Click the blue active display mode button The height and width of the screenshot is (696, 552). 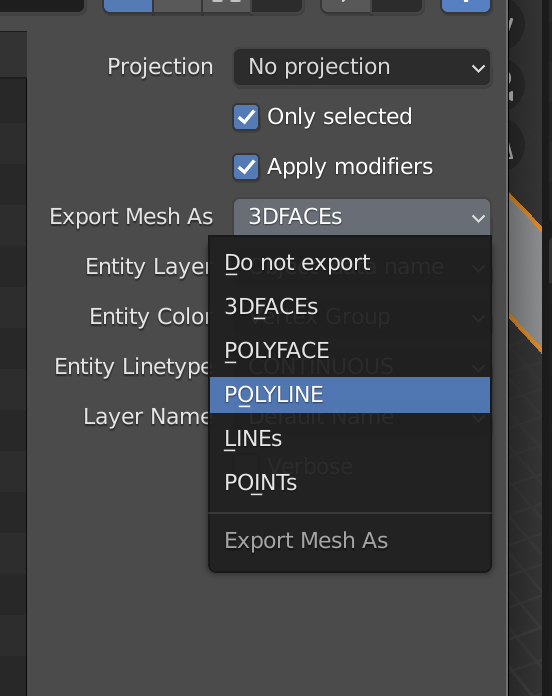(x=128, y=5)
